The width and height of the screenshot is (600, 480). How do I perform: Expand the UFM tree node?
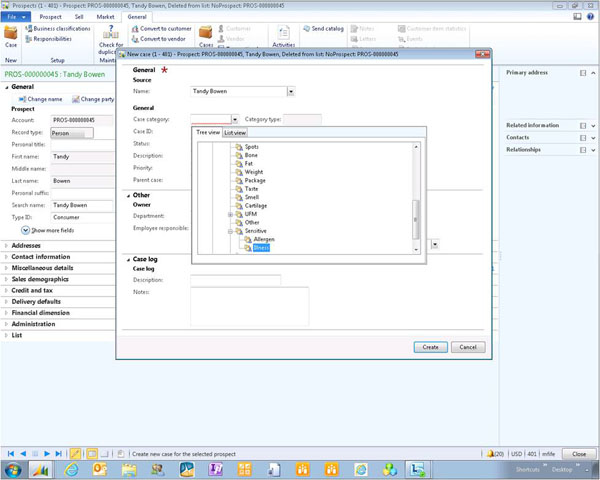pyautogui.click(x=230, y=214)
